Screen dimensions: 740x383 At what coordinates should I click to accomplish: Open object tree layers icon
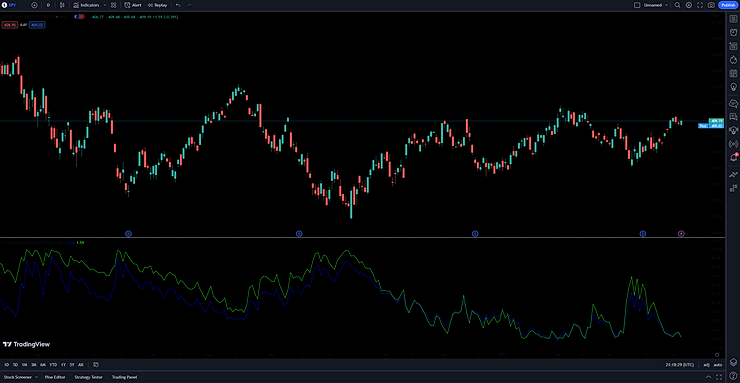(x=733, y=362)
